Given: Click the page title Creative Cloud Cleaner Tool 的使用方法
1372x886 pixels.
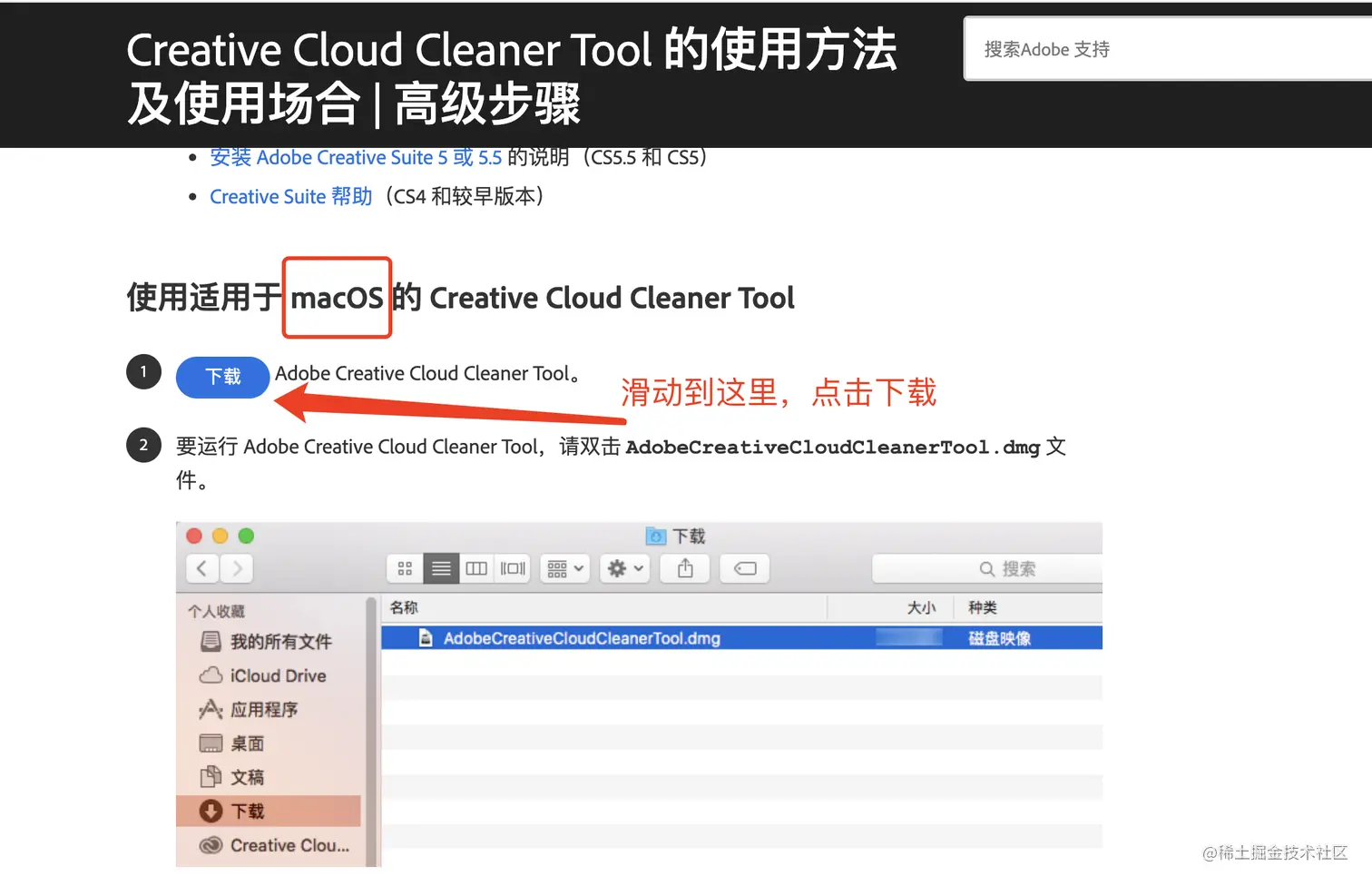Looking at the screenshot, I should click(x=512, y=49).
